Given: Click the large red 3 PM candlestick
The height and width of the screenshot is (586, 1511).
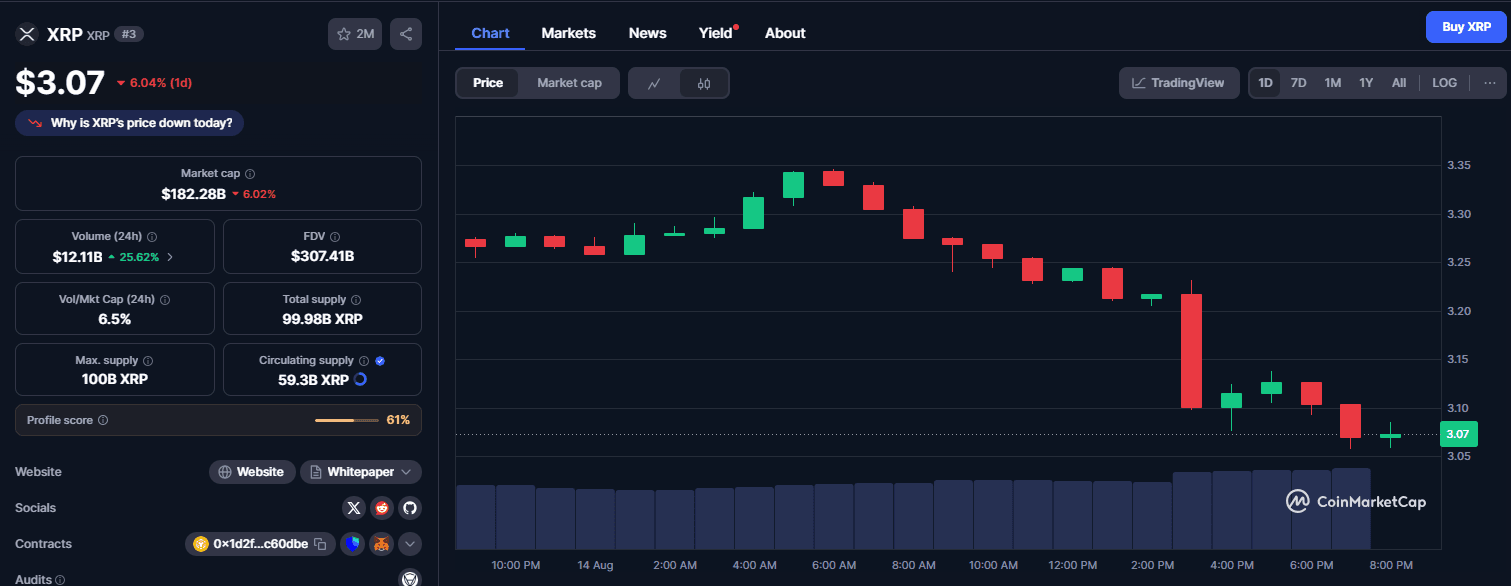Looking at the screenshot, I should tap(1191, 351).
